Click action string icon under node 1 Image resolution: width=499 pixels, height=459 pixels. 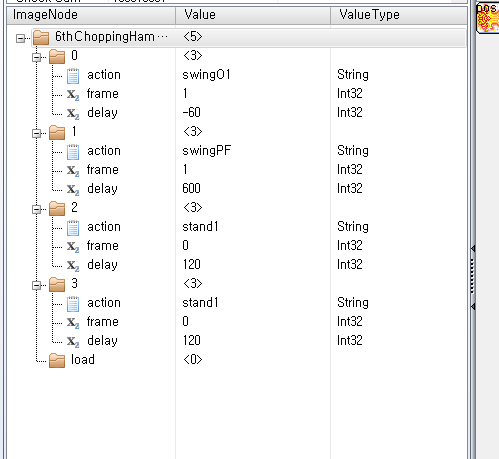pyautogui.click(x=73, y=152)
